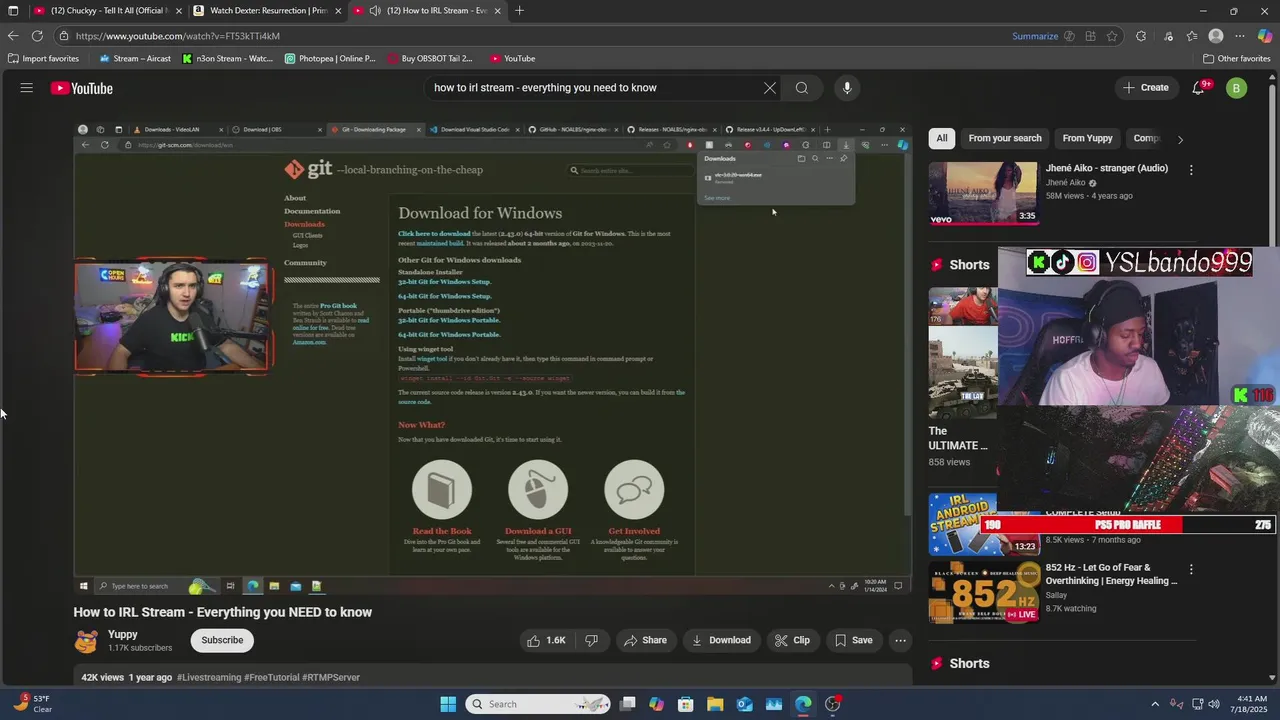Show hidden system tray icons

[x=1155, y=704]
